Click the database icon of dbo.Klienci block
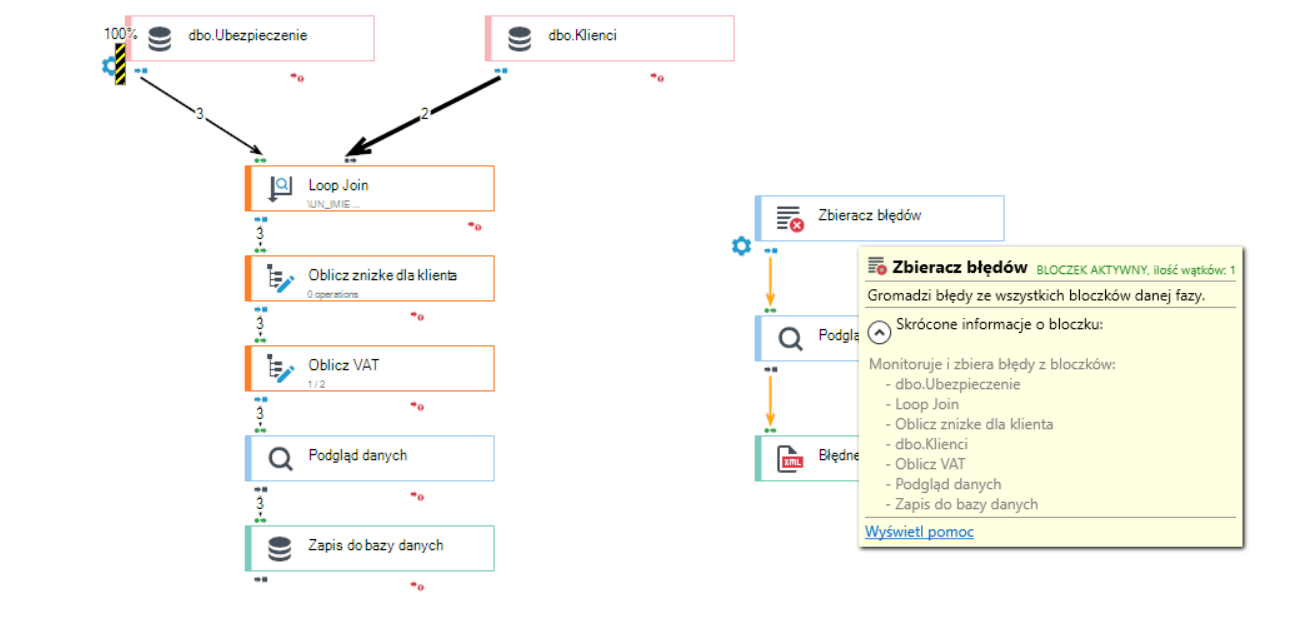 pyautogui.click(x=519, y=38)
